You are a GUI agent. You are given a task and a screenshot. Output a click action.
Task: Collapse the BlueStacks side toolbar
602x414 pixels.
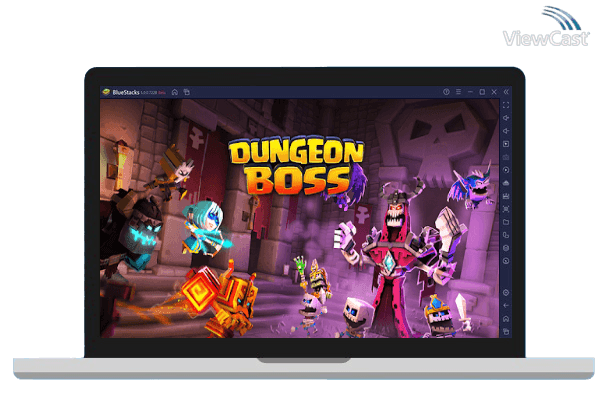click(506, 92)
